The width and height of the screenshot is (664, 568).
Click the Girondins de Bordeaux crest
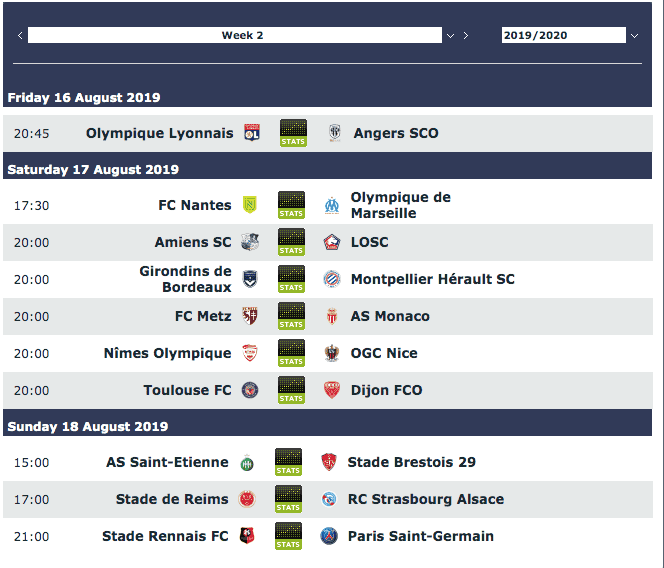pyautogui.click(x=250, y=279)
